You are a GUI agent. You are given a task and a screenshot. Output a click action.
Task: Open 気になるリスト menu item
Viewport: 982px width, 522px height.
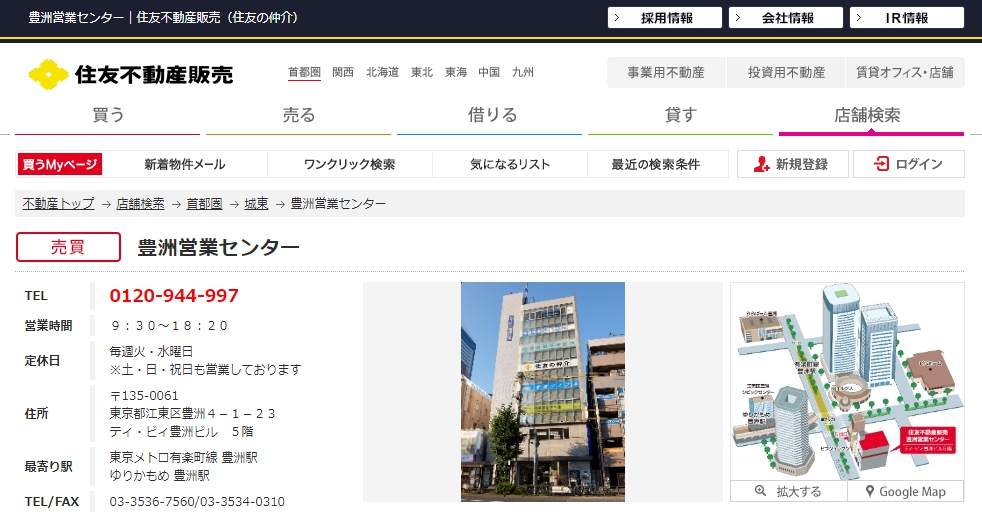point(510,164)
